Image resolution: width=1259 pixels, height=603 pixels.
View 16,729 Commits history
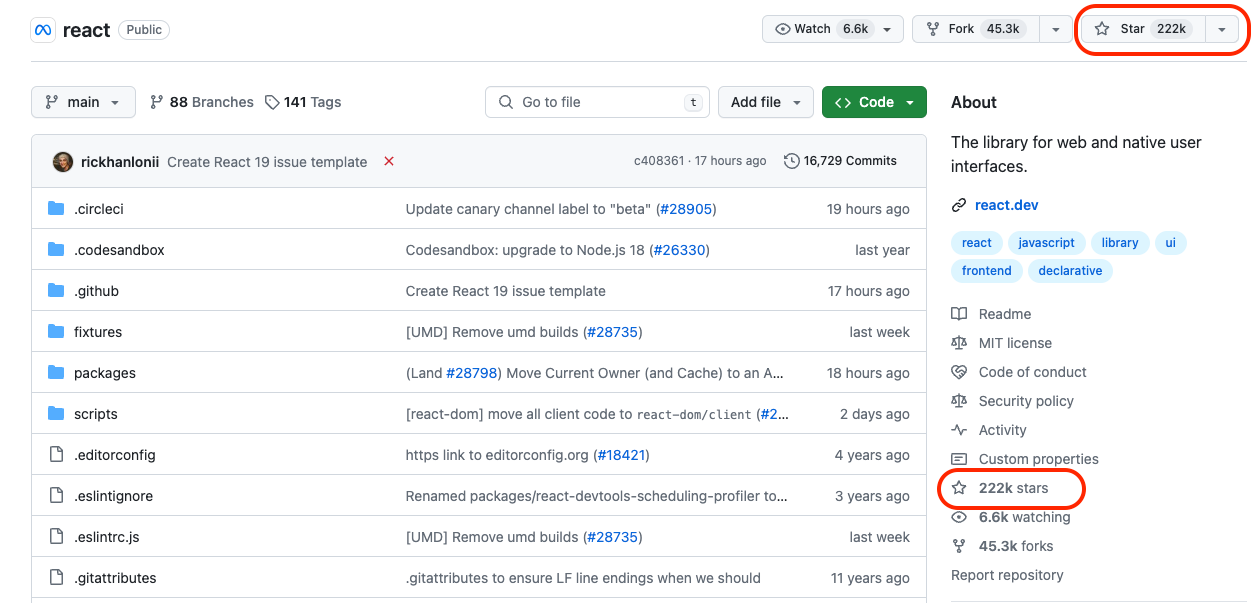pyautogui.click(x=840, y=161)
